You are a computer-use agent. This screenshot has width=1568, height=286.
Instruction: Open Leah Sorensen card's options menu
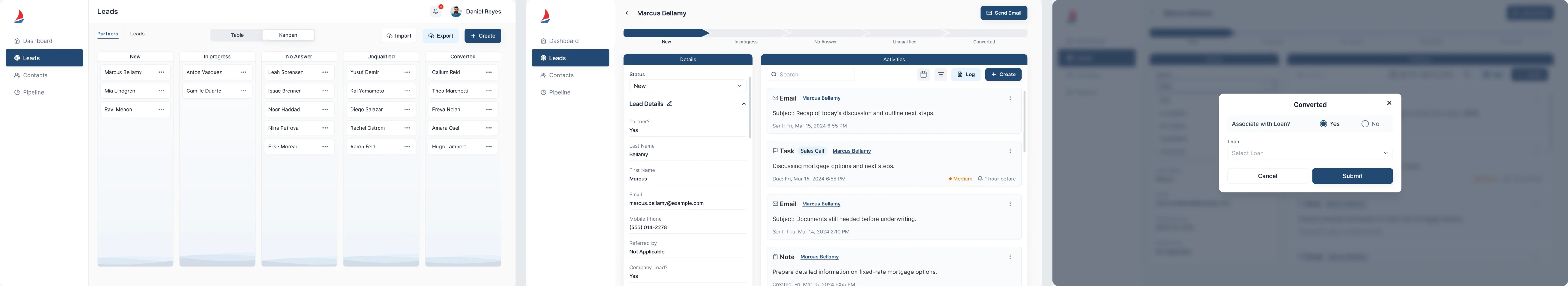click(x=325, y=72)
